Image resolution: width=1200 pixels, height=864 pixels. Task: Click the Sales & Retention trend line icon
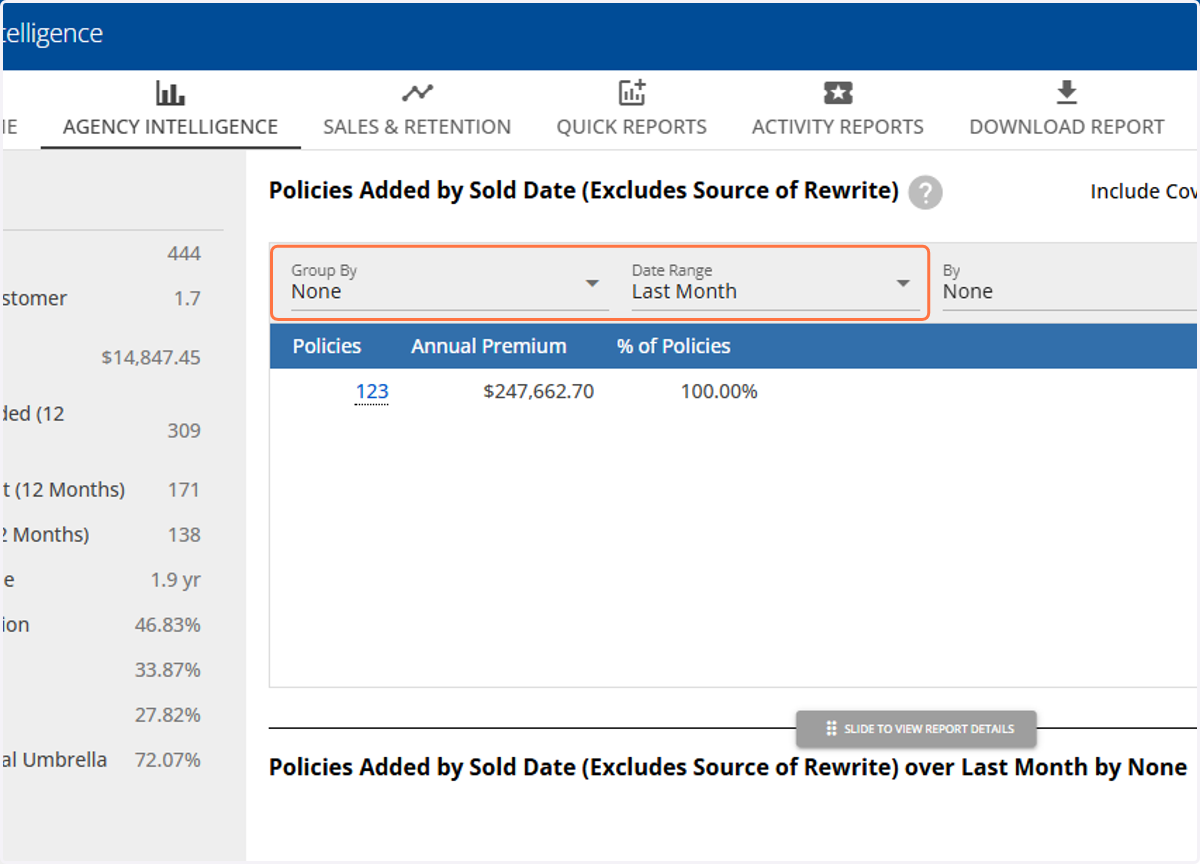(417, 94)
